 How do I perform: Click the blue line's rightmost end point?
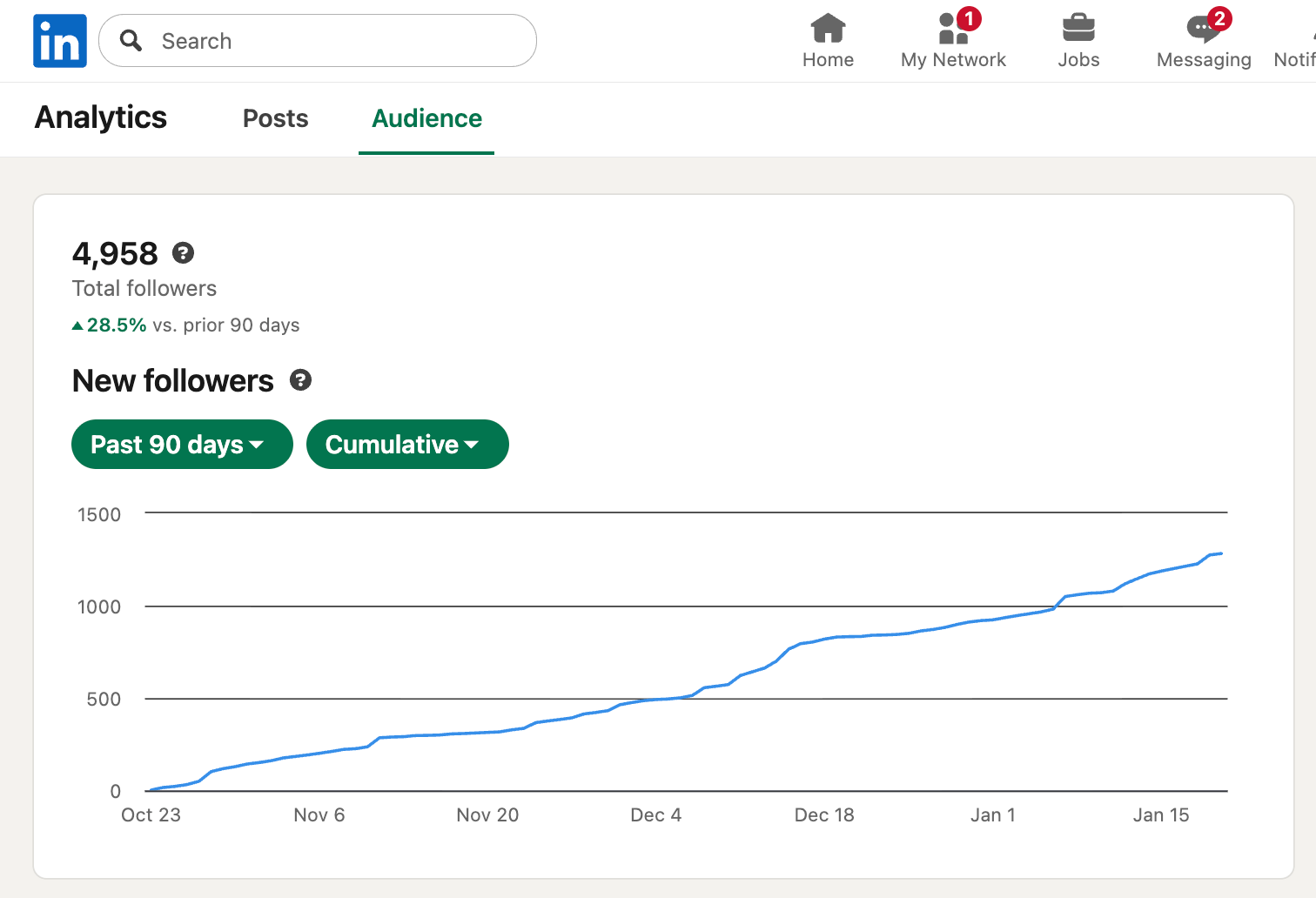pos(1221,553)
